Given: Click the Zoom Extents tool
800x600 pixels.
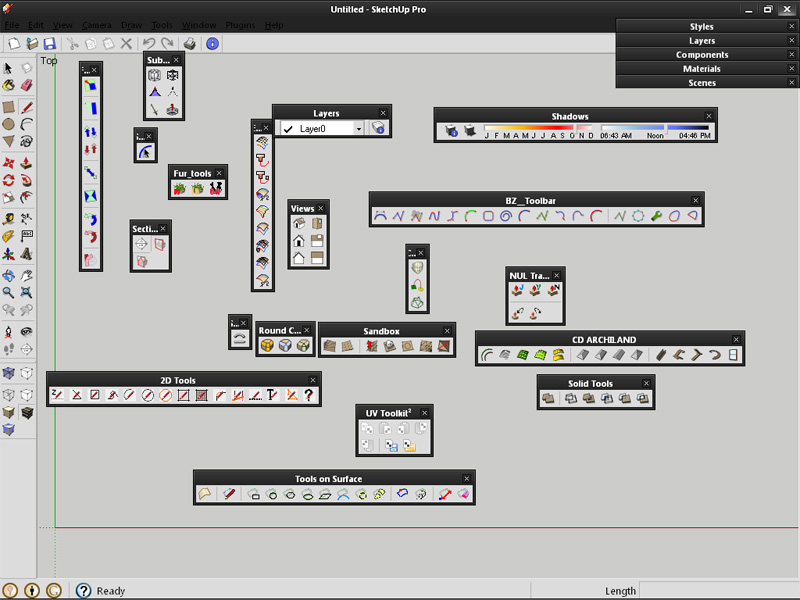Looking at the screenshot, I should point(27,292).
